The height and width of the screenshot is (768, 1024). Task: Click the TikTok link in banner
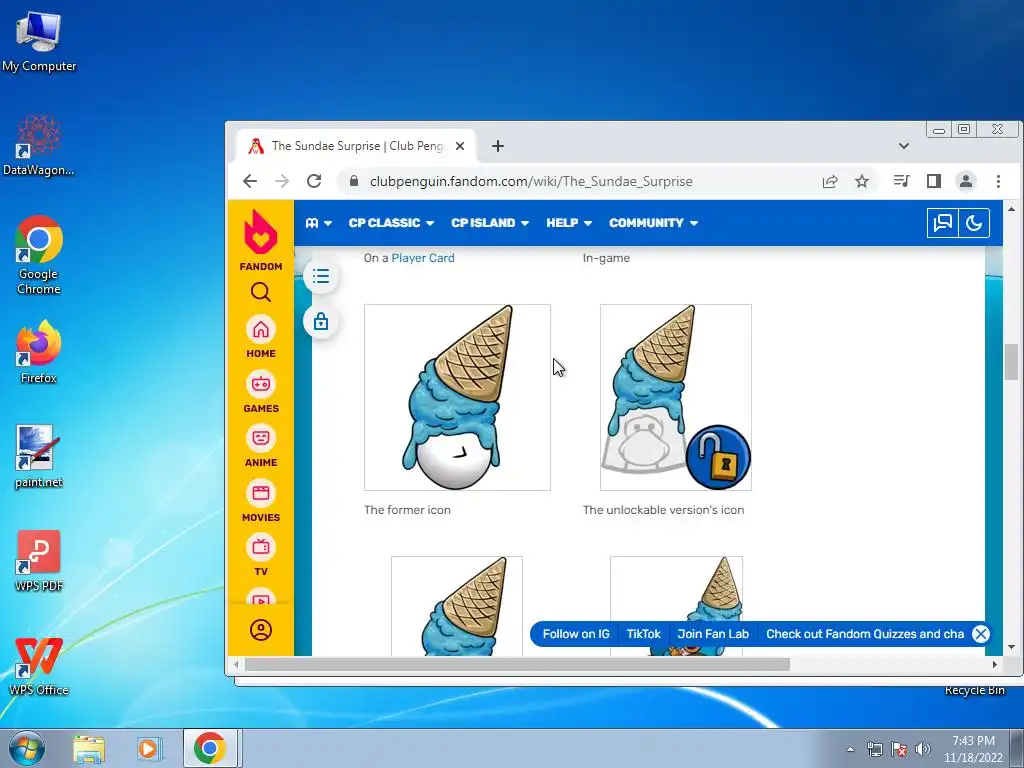click(x=643, y=634)
